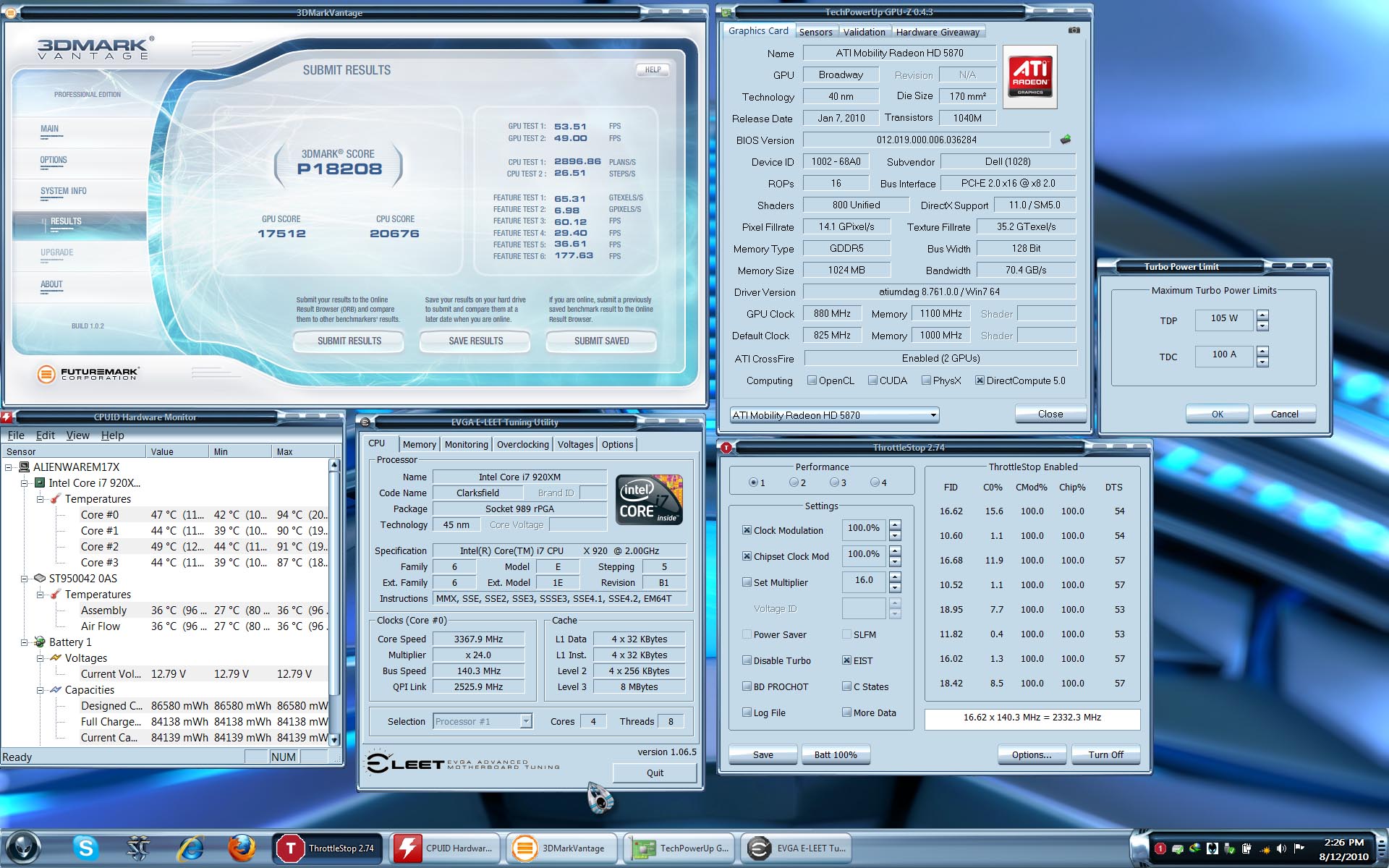Open Skype from the taskbar
The image size is (1389, 868).
click(x=85, y=848)
